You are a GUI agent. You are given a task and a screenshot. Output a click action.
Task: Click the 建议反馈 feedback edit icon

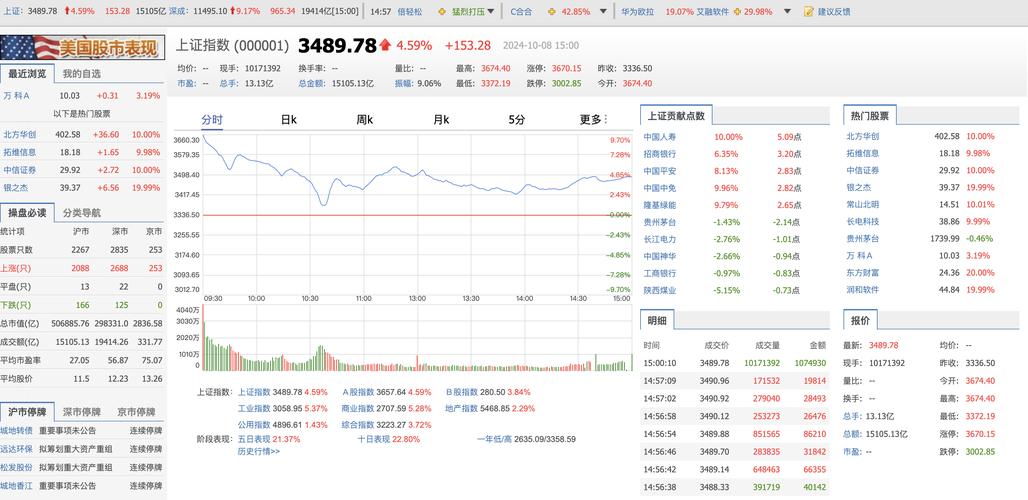pos(809,12)
